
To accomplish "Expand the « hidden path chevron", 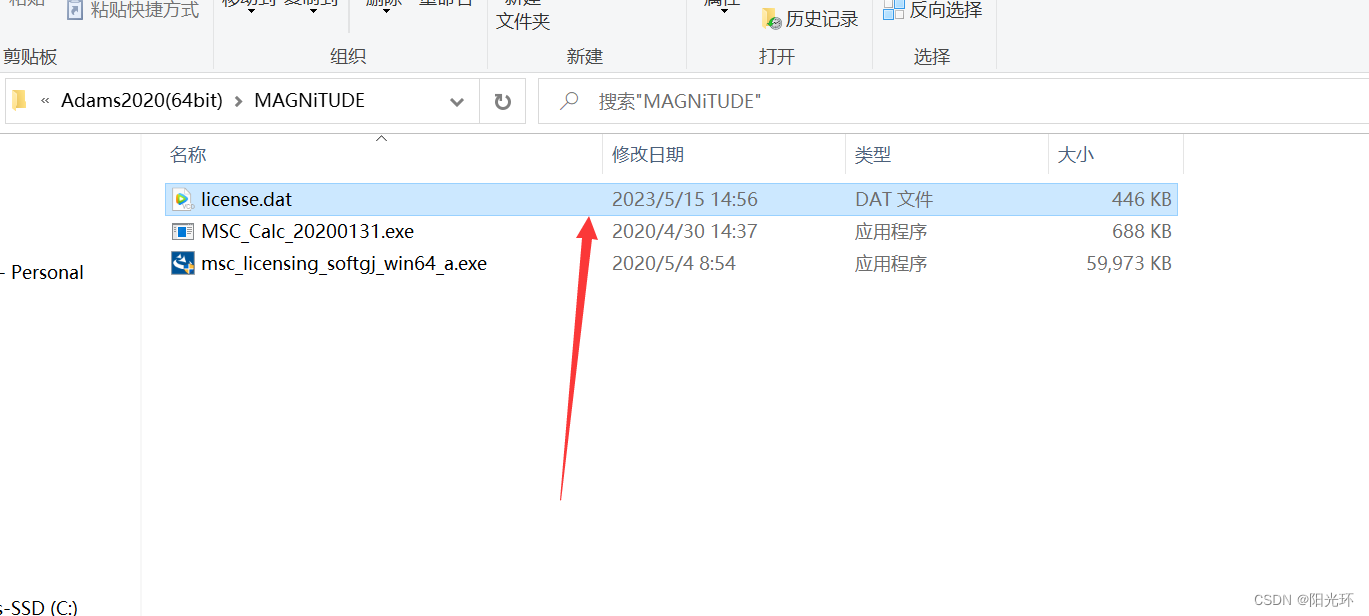I will pos(45,101).
